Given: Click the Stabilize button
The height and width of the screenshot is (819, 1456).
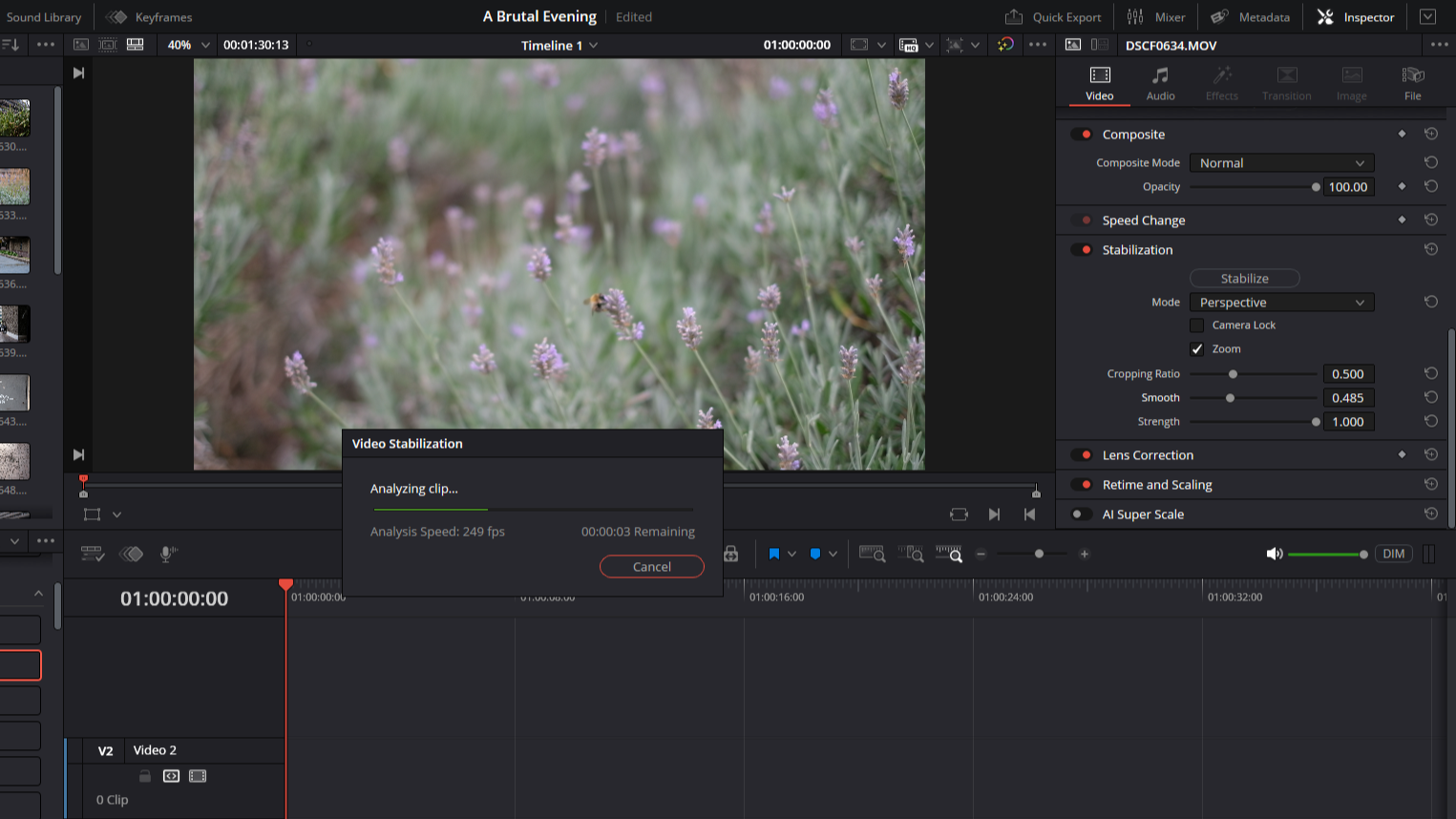Looking at the screenshot, I should 1245,279.
